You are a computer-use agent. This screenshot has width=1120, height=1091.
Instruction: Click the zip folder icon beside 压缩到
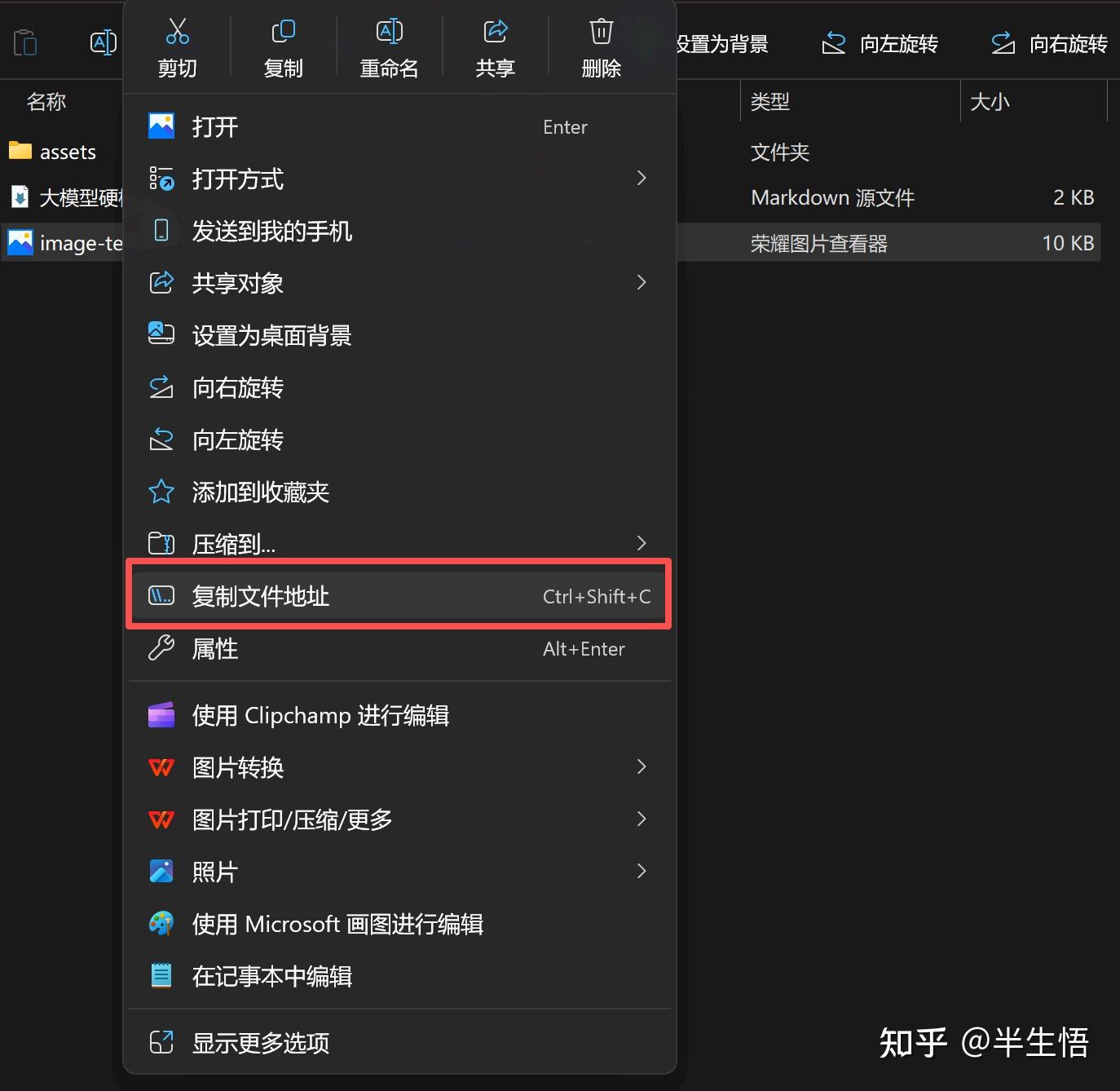coord(161,543)
